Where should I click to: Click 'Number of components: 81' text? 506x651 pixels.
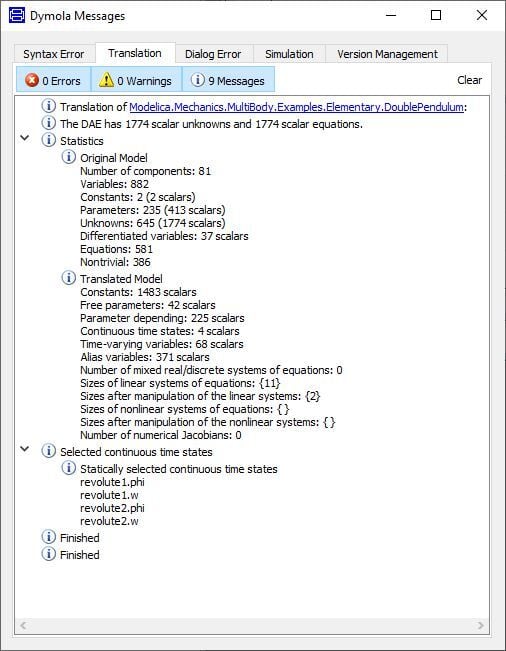[x=145, y=171]
